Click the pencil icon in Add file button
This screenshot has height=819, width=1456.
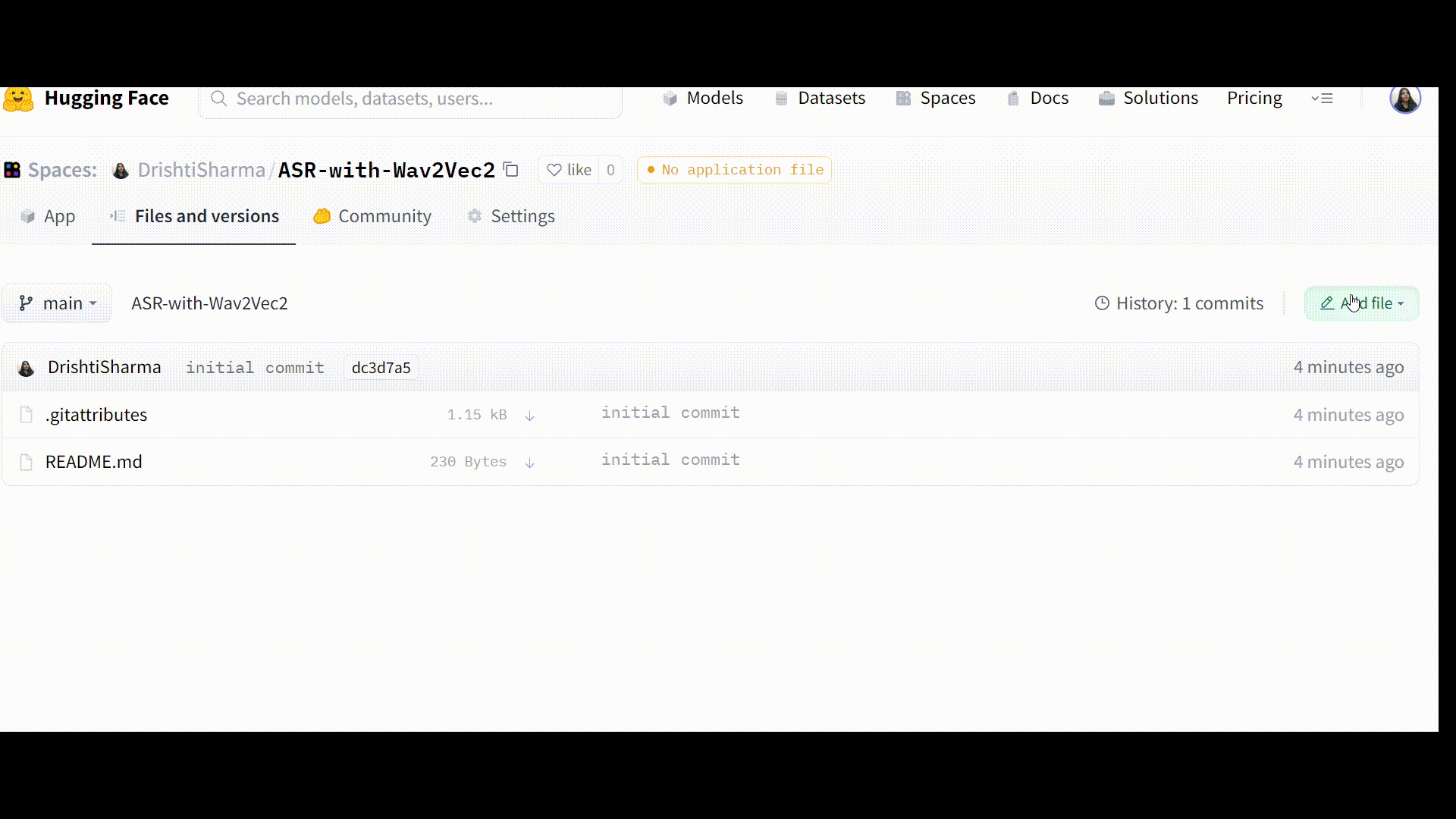point(1326,303)
